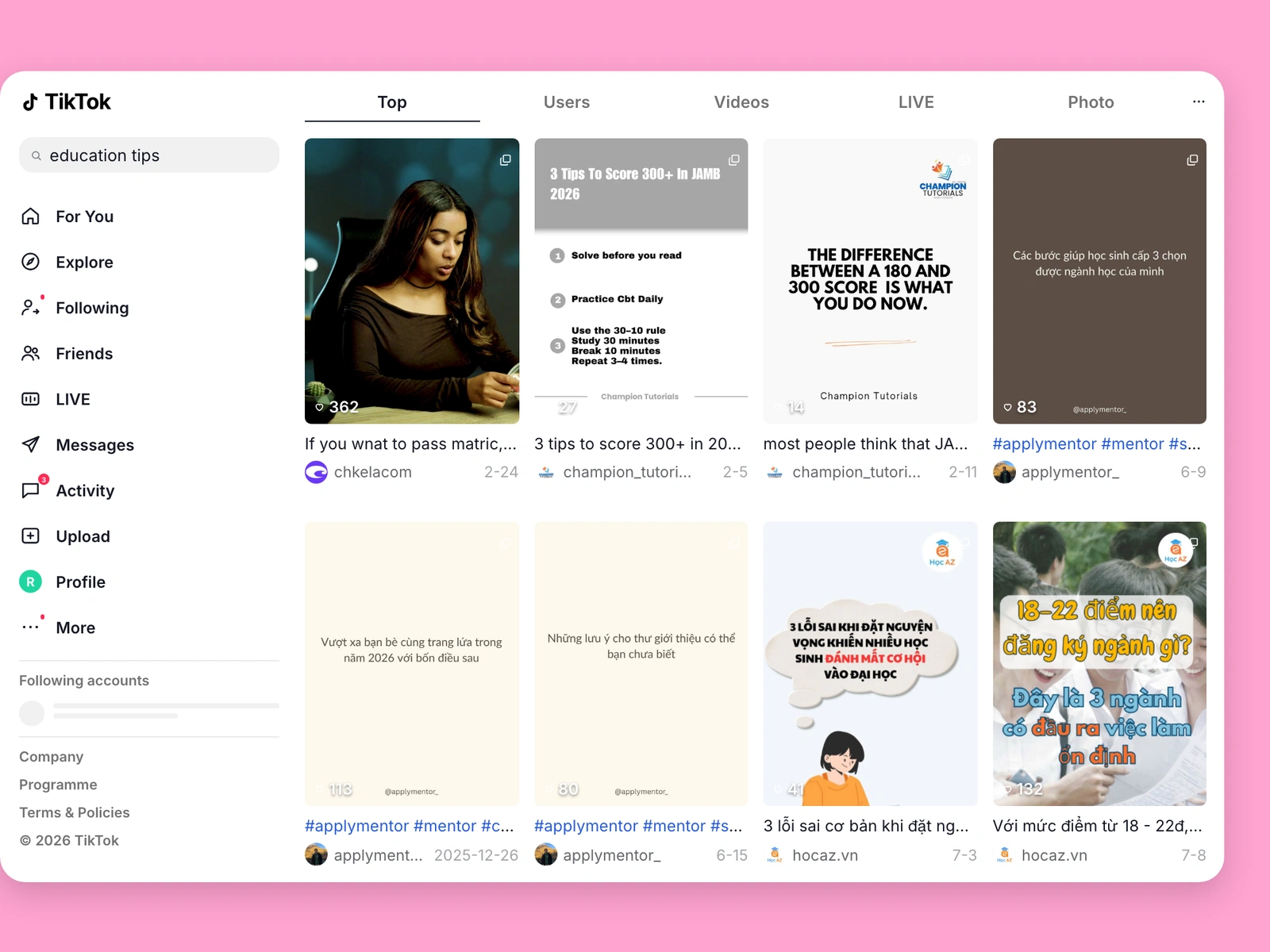Open the Vượt xa bạn bè video
Viewport: 1270px width, 952px height.
[412, 663]
